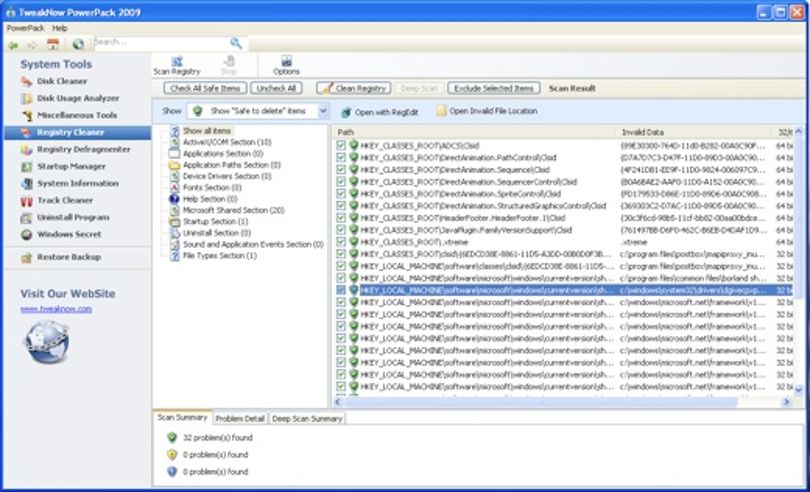Launch the Track Cleaner tool
810x492 pixels.
65,201
